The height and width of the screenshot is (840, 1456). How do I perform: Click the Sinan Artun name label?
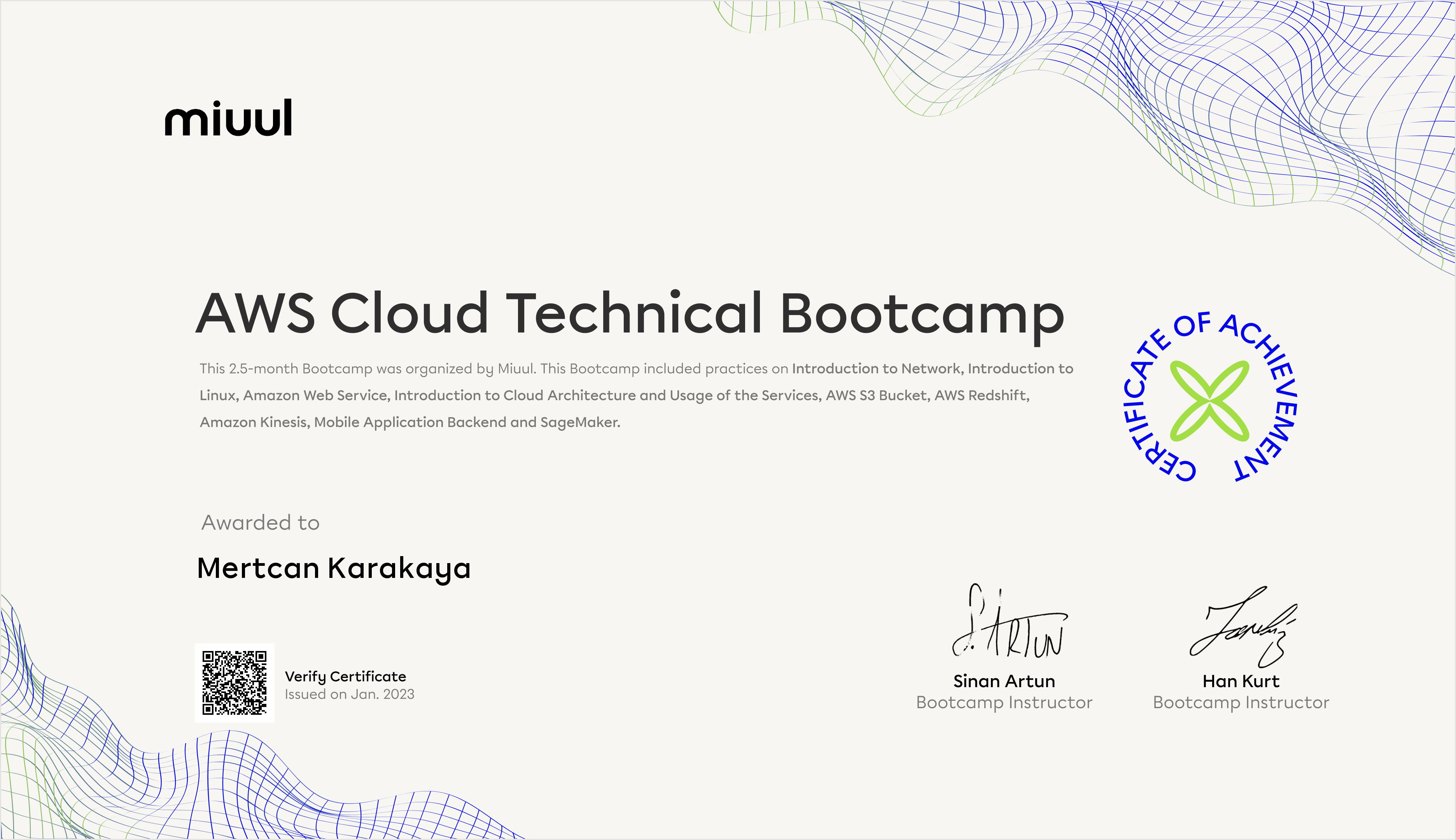pyautogui.click(x=1004, y=681)
